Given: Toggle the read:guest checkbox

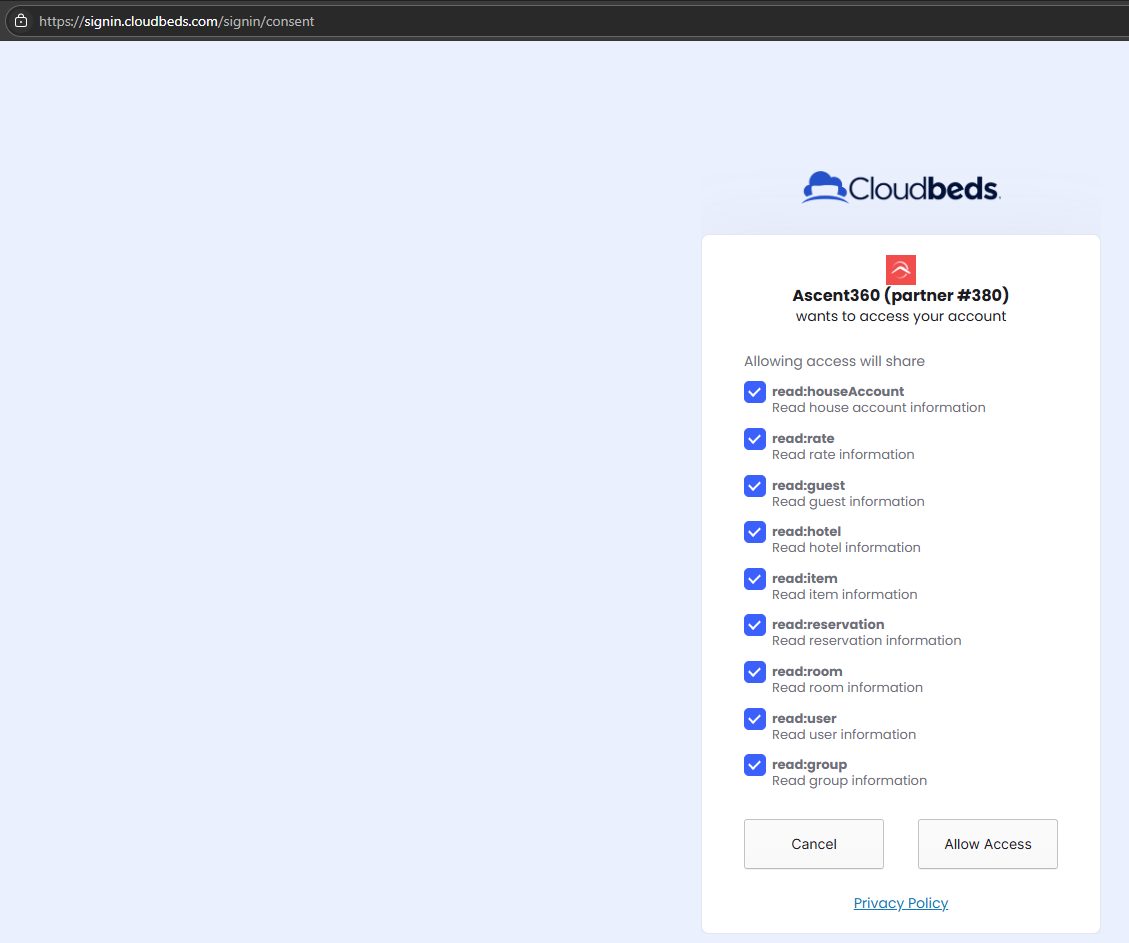Looking at the screenshot, I should (755, 486).
